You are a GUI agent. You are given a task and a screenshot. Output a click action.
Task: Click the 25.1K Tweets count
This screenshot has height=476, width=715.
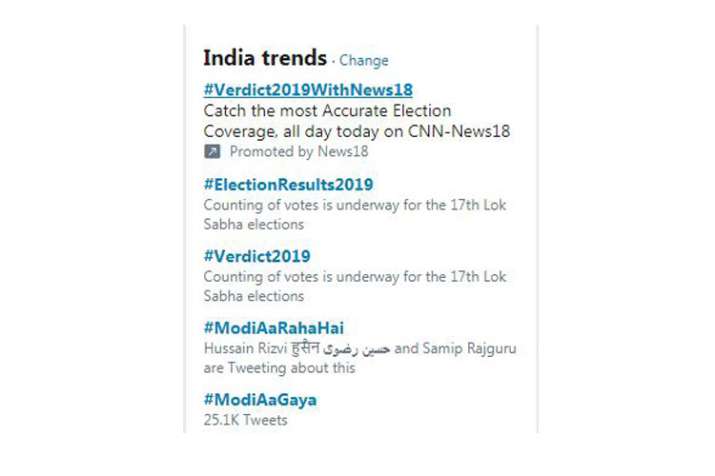[x=245, y=420]
